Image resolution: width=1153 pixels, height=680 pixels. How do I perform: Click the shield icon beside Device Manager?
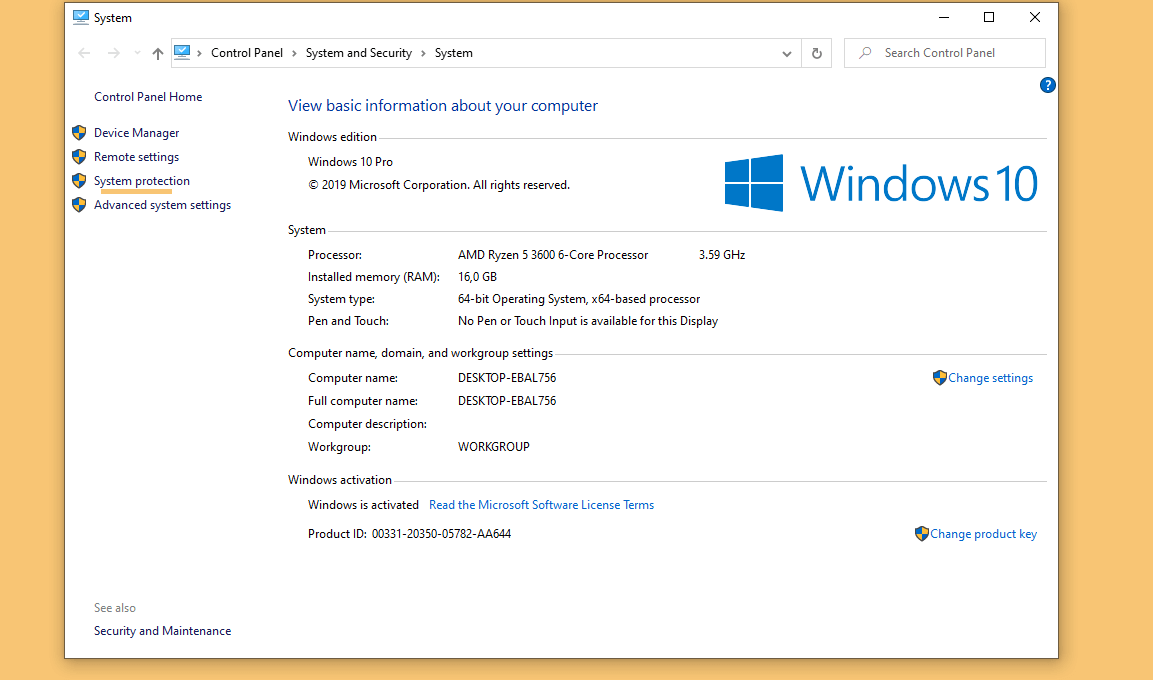79,133
